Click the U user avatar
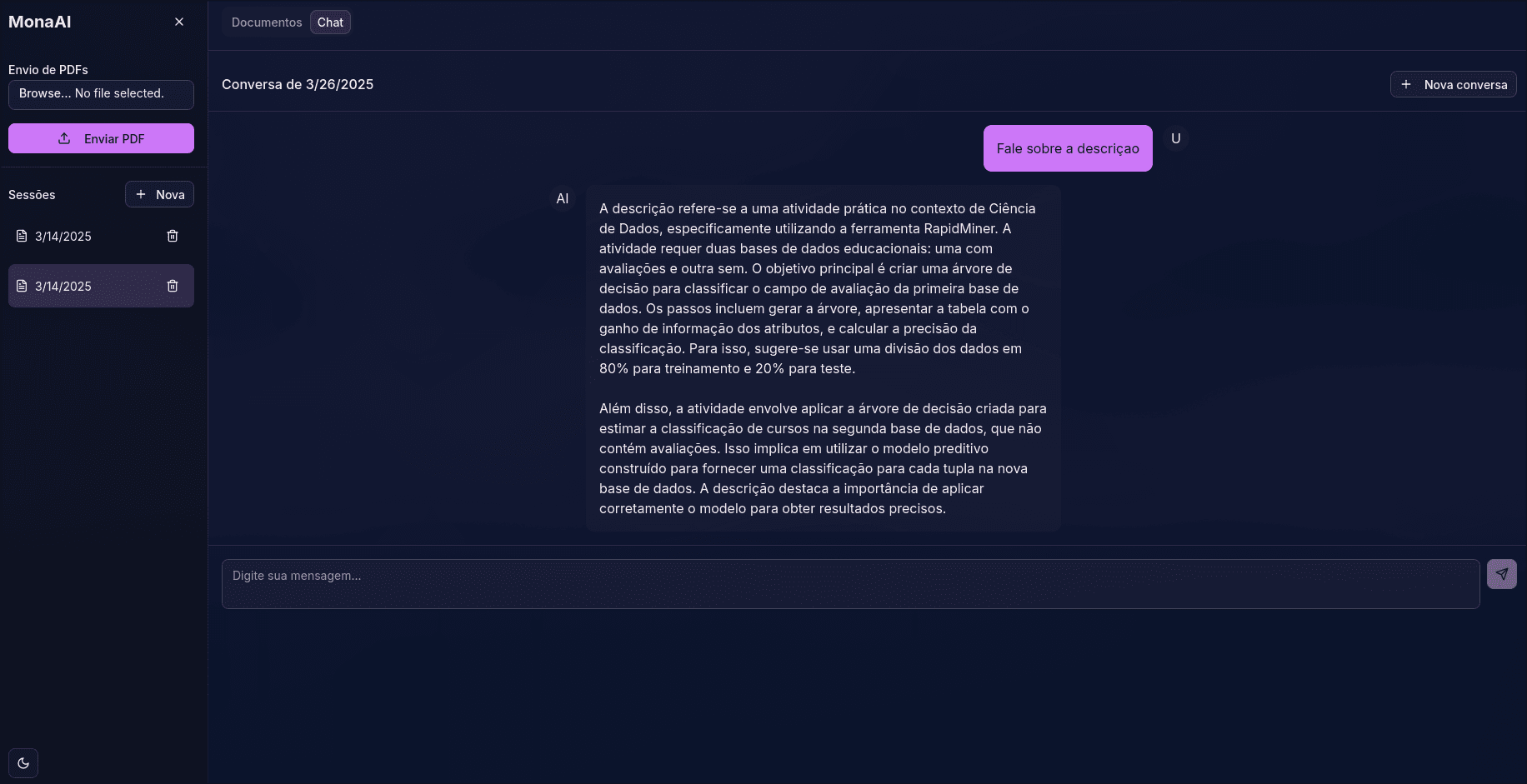This screenshot has width=1527, height=784. pos(1175,138)
